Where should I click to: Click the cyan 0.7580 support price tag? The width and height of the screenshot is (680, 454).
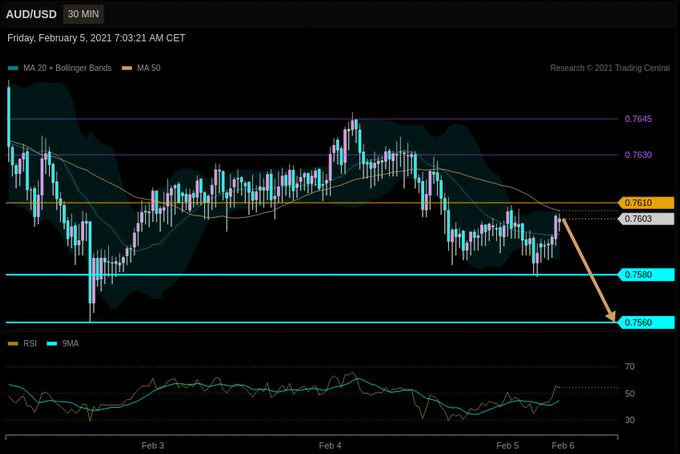click(646, 274)
